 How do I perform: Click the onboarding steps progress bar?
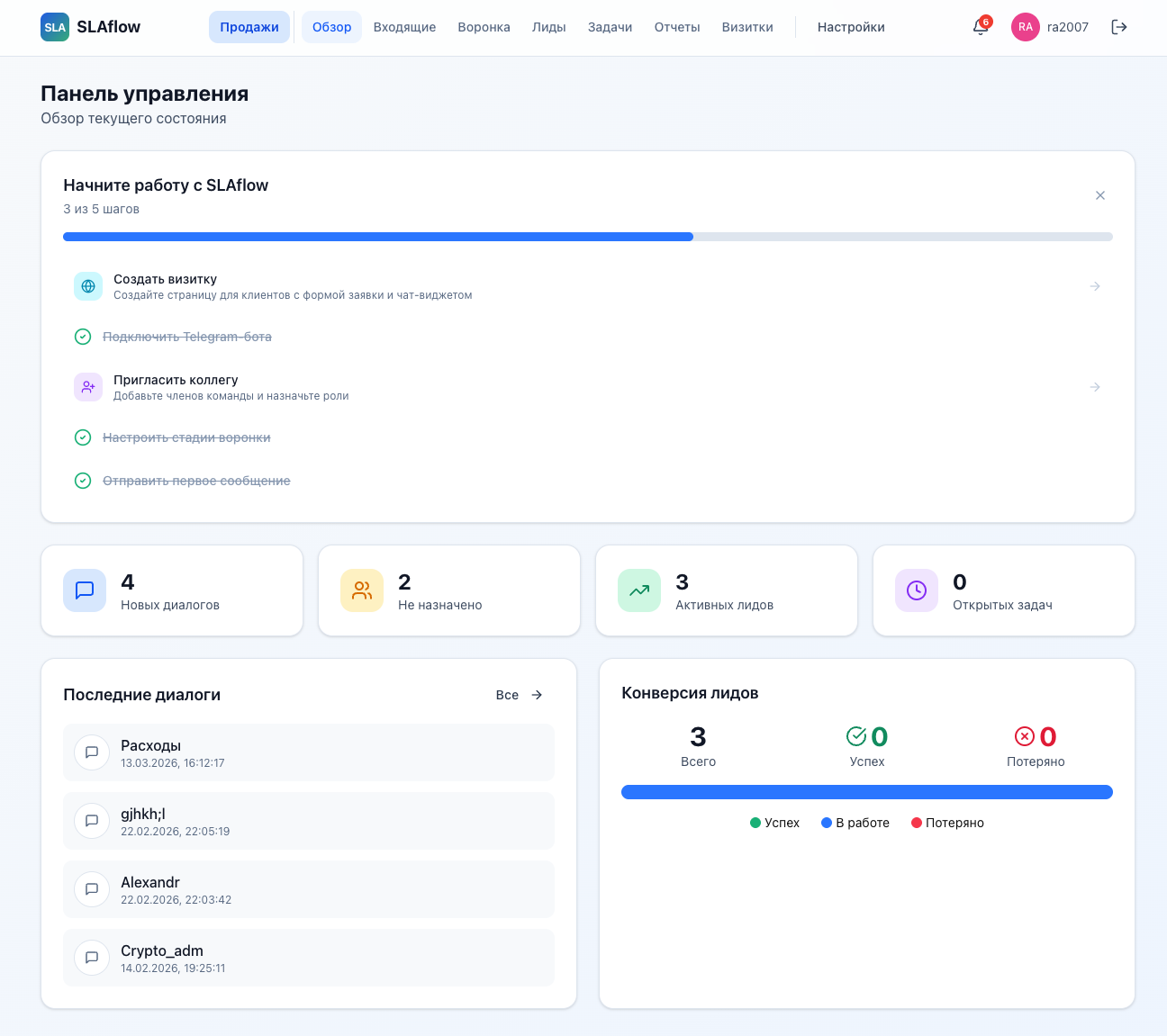click(587, 237)
